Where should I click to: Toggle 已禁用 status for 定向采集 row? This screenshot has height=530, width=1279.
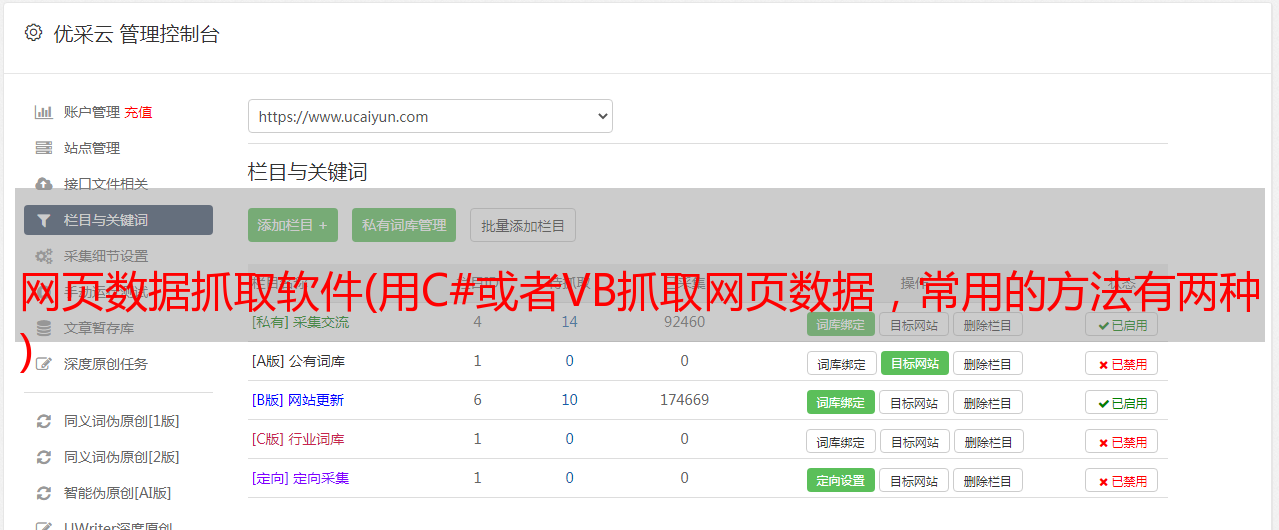coord(1121,481)
